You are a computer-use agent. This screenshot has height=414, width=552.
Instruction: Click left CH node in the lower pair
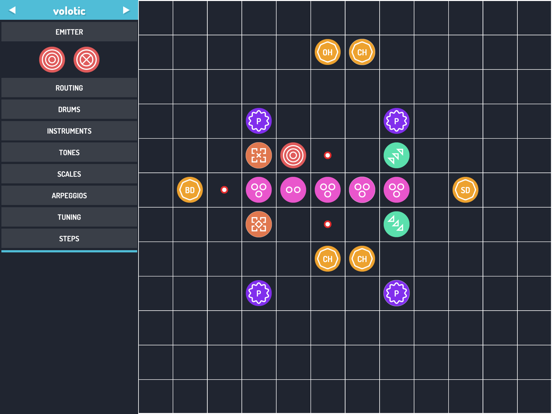327,259
